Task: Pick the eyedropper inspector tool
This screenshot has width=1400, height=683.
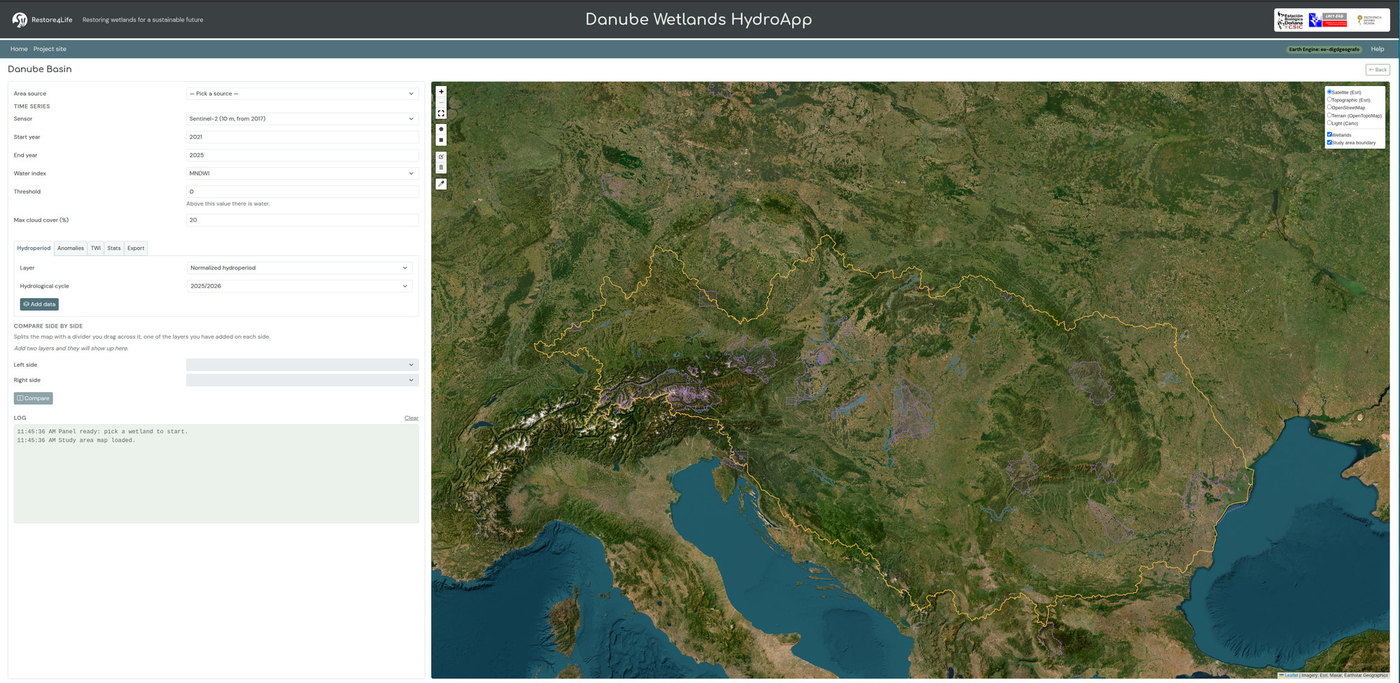Action: pos(441,184)
